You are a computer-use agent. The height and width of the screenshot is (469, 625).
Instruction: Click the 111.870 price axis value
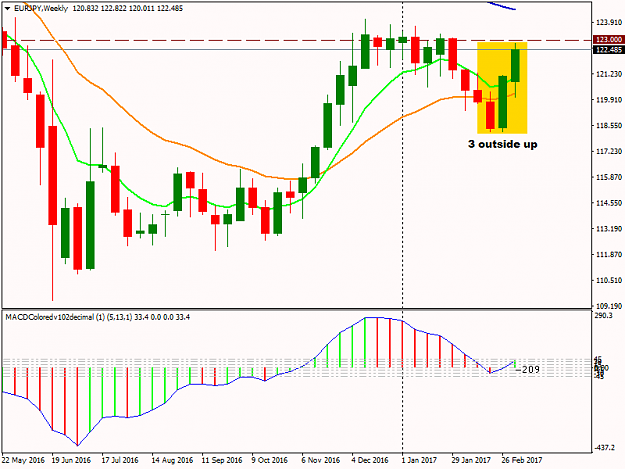coord(609,255)
